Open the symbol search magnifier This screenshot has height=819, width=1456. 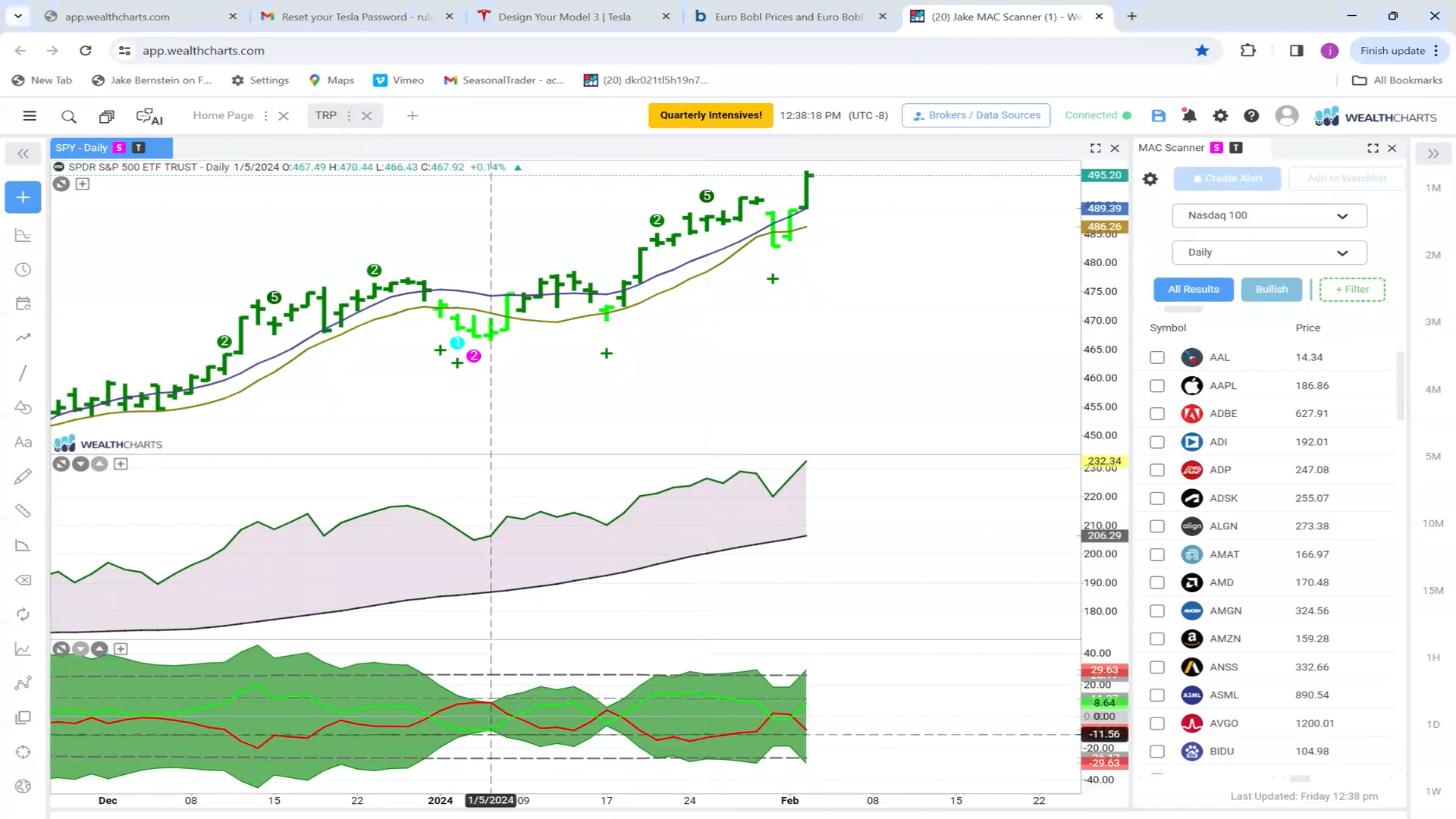(69, 116)
